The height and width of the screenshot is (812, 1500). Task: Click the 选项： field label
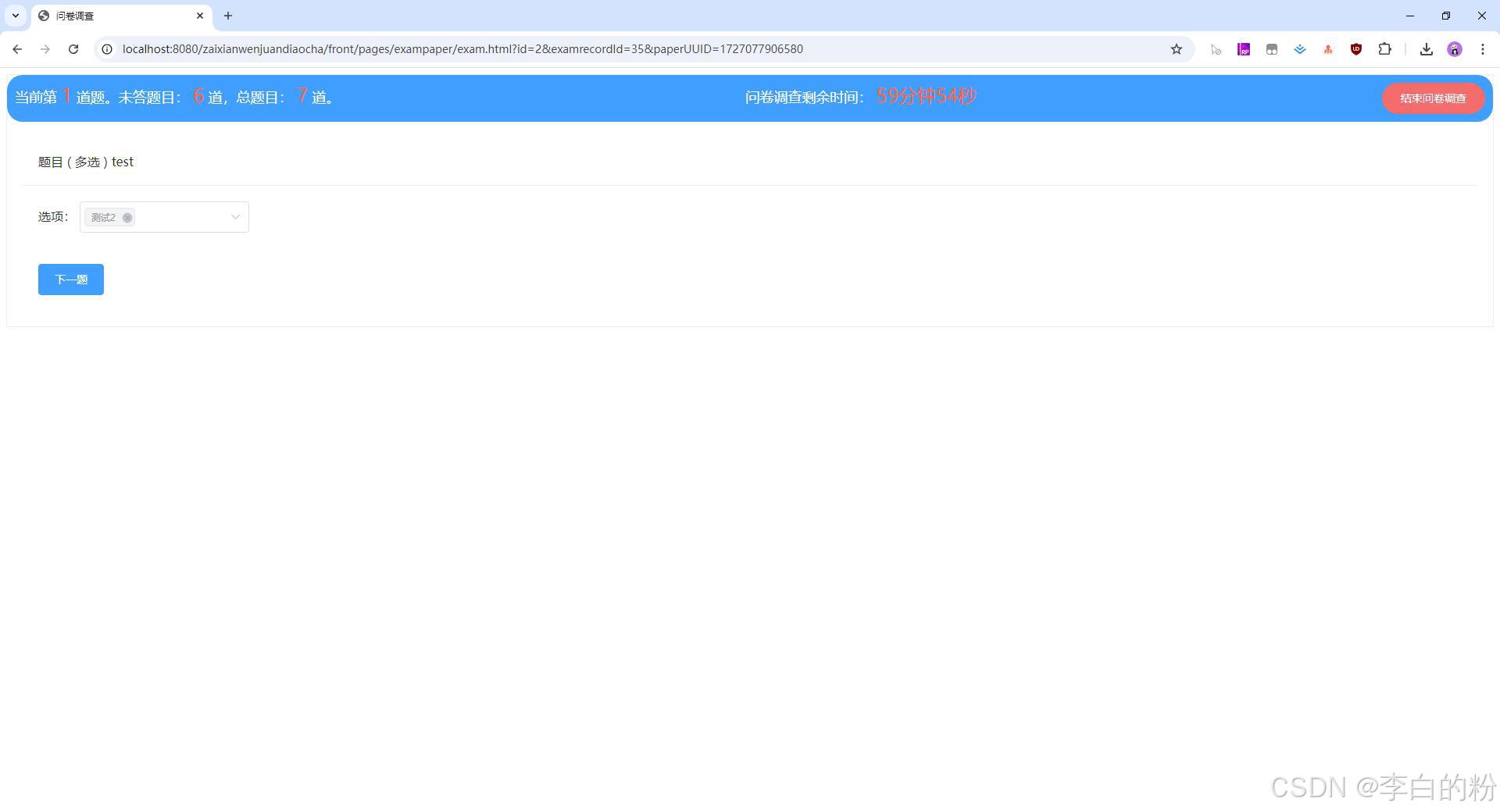click(x=53, y=217)
